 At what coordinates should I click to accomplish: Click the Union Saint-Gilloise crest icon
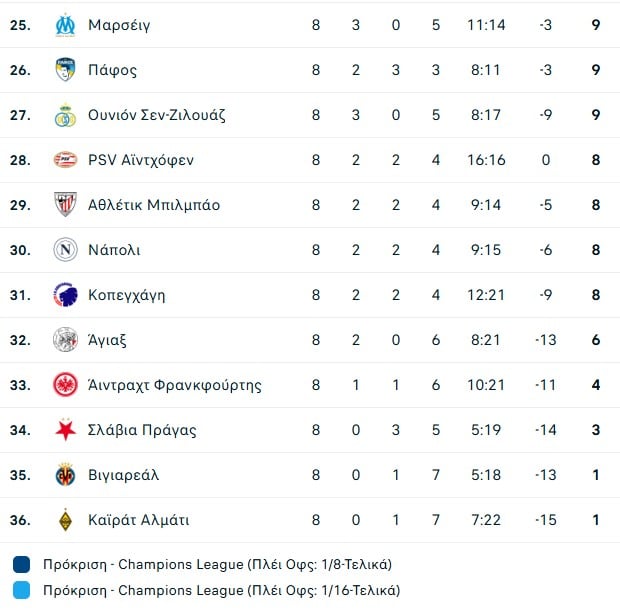pos(65,115)
